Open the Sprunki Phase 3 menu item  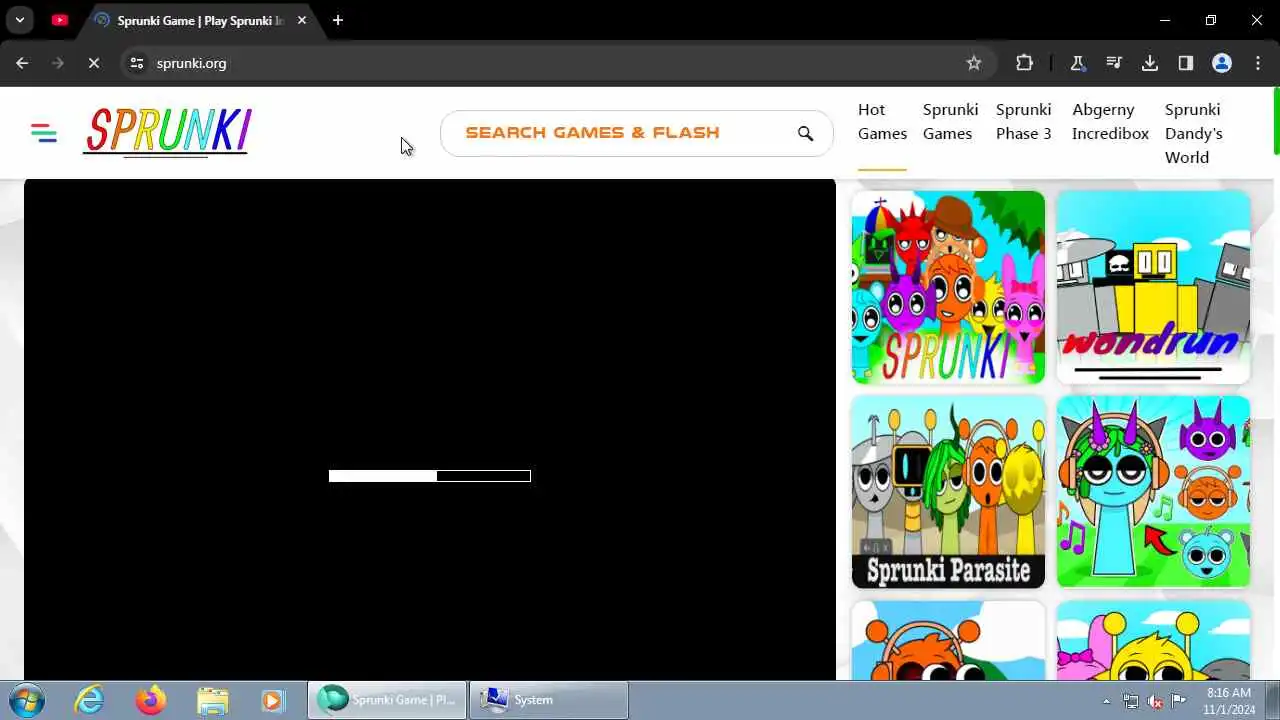[x=1023, y=122]
